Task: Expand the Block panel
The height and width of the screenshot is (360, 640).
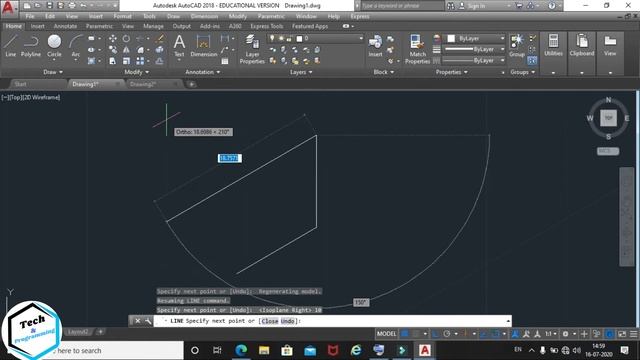Action: point(384,72)
